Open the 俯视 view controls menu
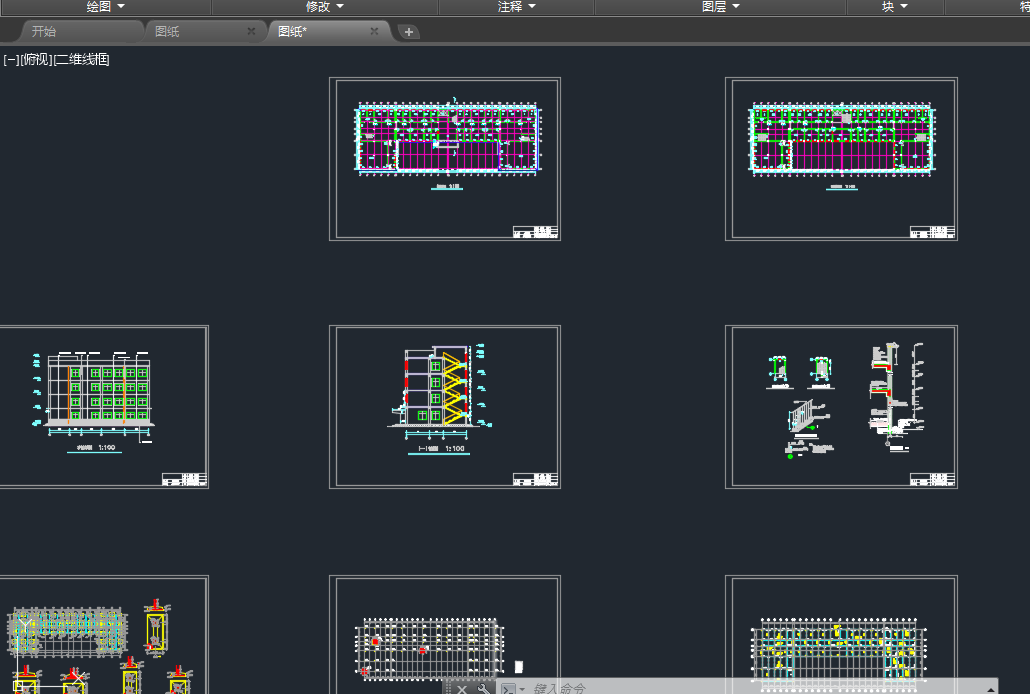Viewport: 1030px width, 694px height. click(x=36, y=60)
